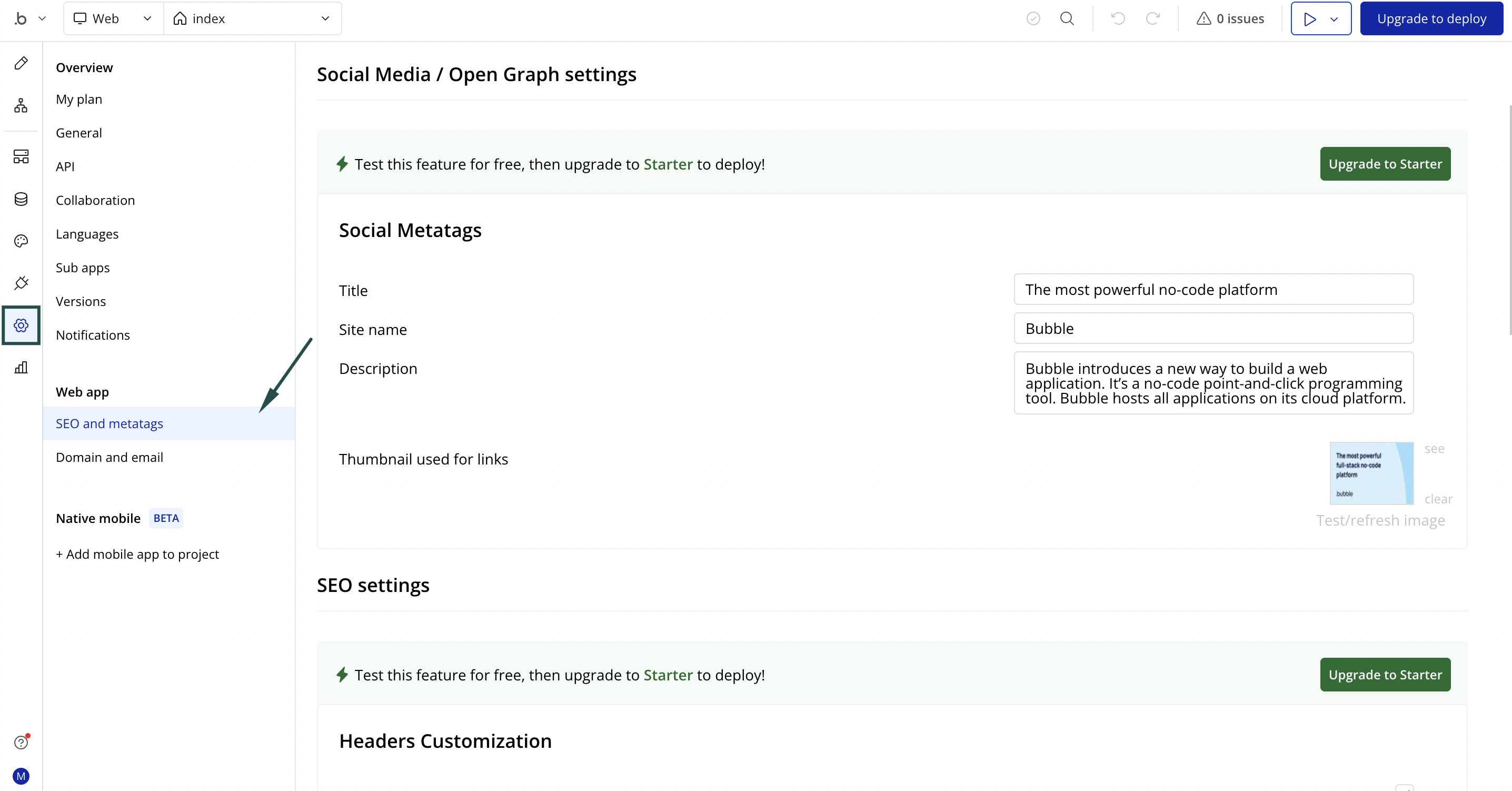Click Add mobile app to project
The height and width of the screenshot is (791, 1512).
[137, 554]
